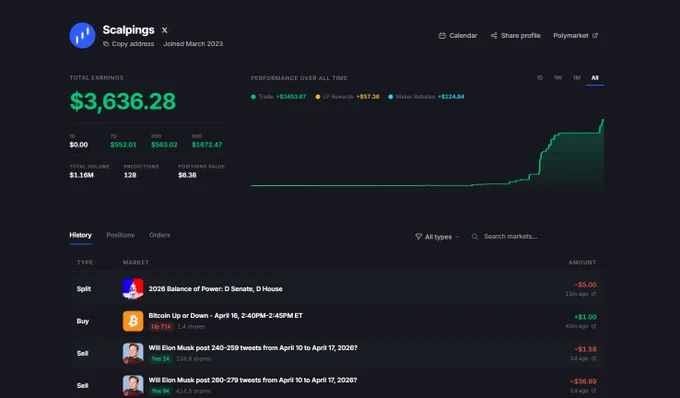Image resolution: width=680 pixels, height=398 pixels.
Task: Open transaction link icon for -$1.58 row
Action: coord(594,359)
